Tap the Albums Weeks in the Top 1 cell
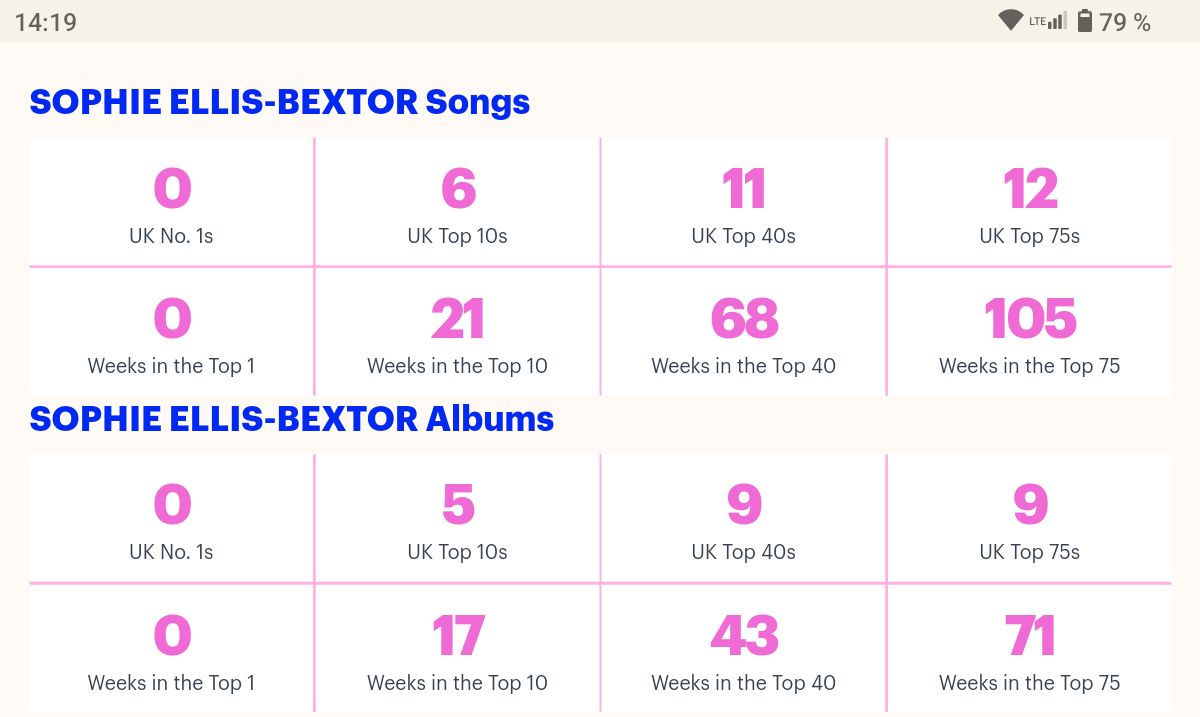 [x=171, y=648]
